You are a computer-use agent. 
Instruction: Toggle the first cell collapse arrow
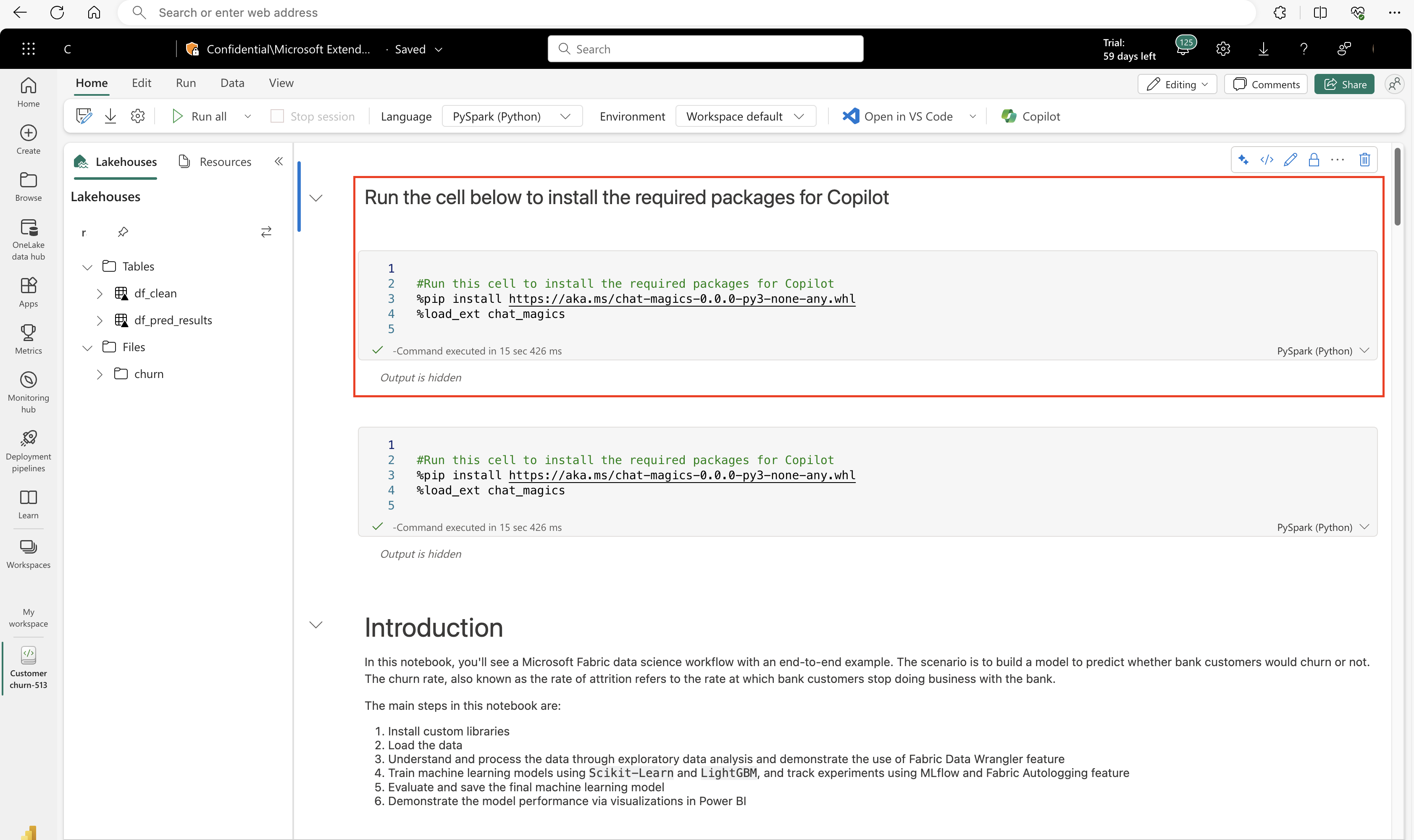click(x=316, y=197)
